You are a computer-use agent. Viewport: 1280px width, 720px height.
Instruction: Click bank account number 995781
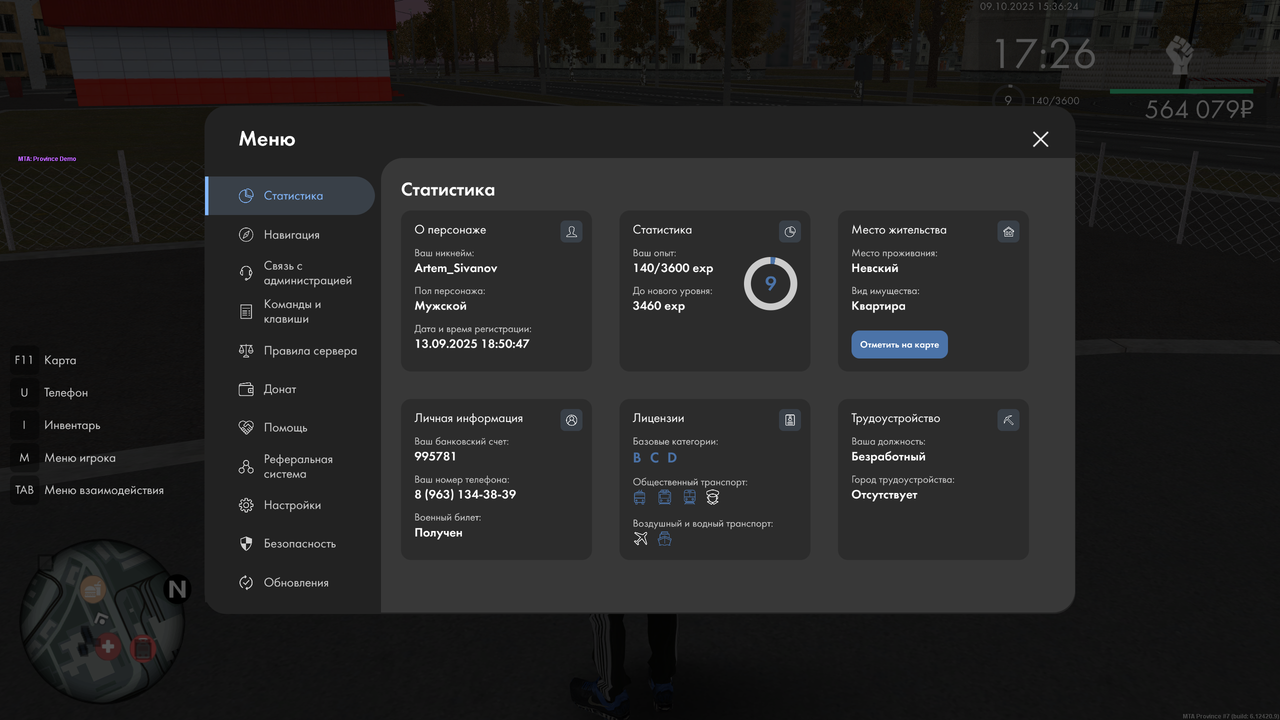click(436, 456)
